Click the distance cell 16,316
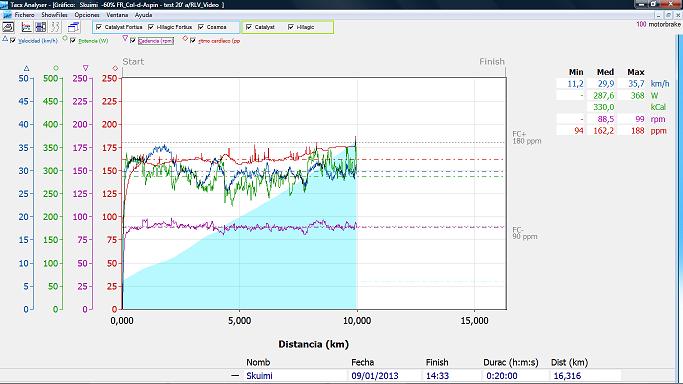Screen dimensions: 683x384 click(567, 376)
